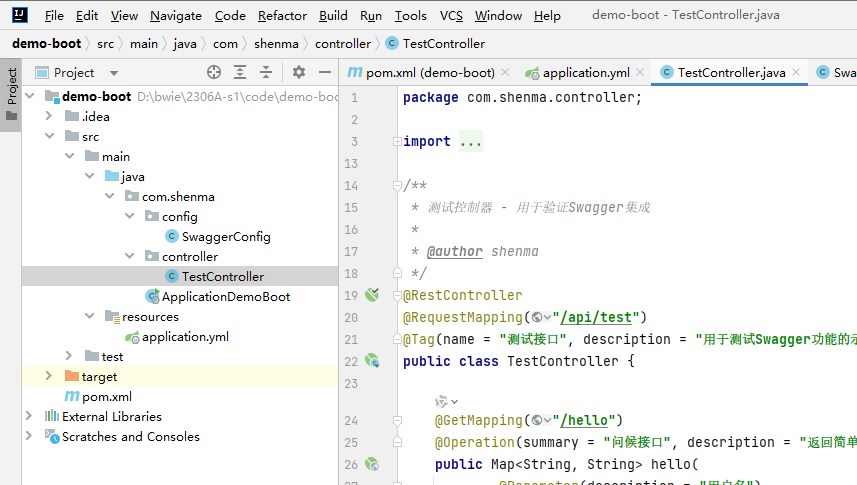
Task: Expand the target folder in tree
Action: [x=48, y=376]
